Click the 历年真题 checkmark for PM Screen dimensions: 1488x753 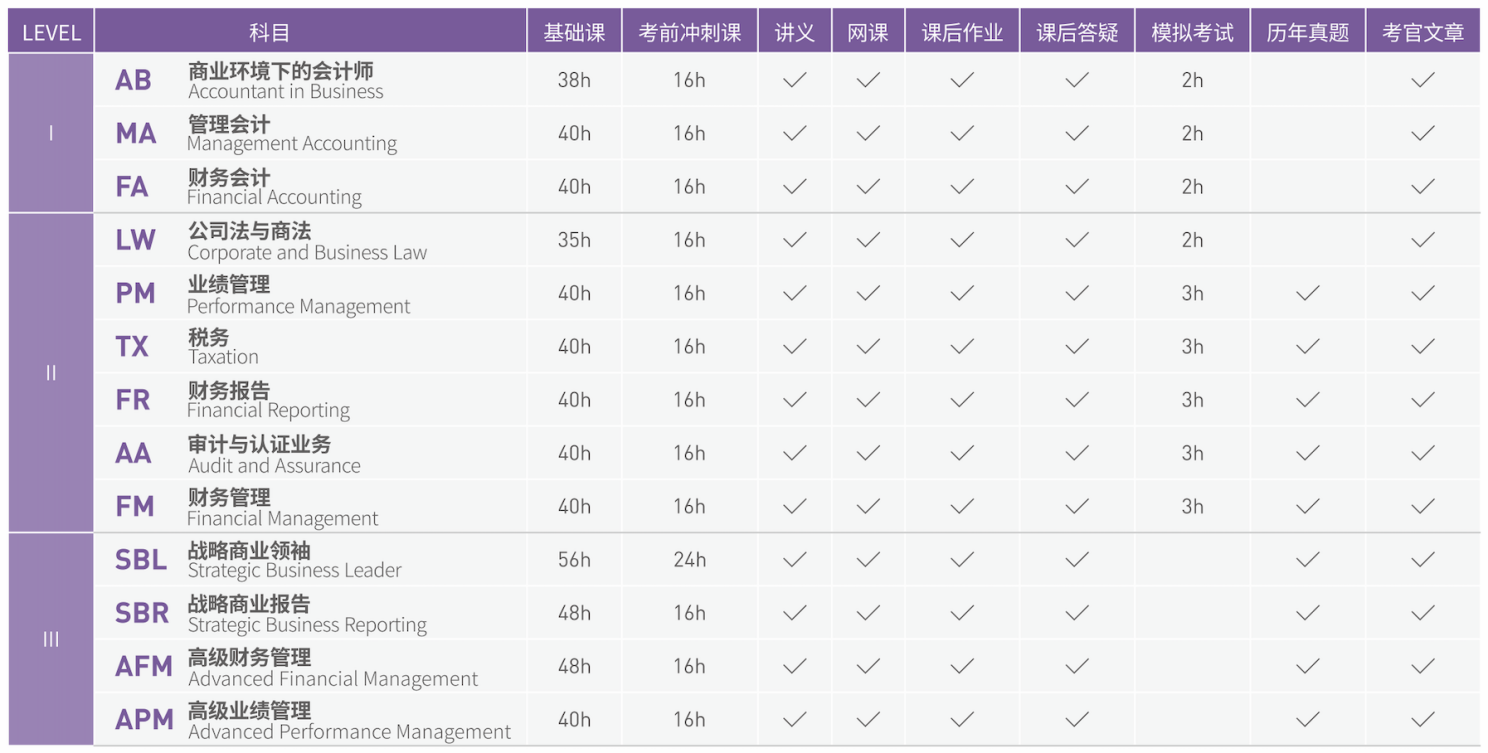point(1307,293)
